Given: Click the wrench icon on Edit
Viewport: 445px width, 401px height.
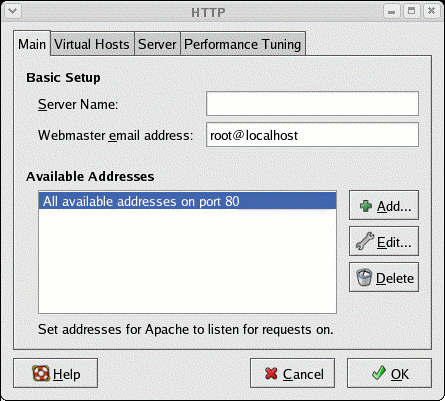Looking at the screenshot, I should 365,241.
